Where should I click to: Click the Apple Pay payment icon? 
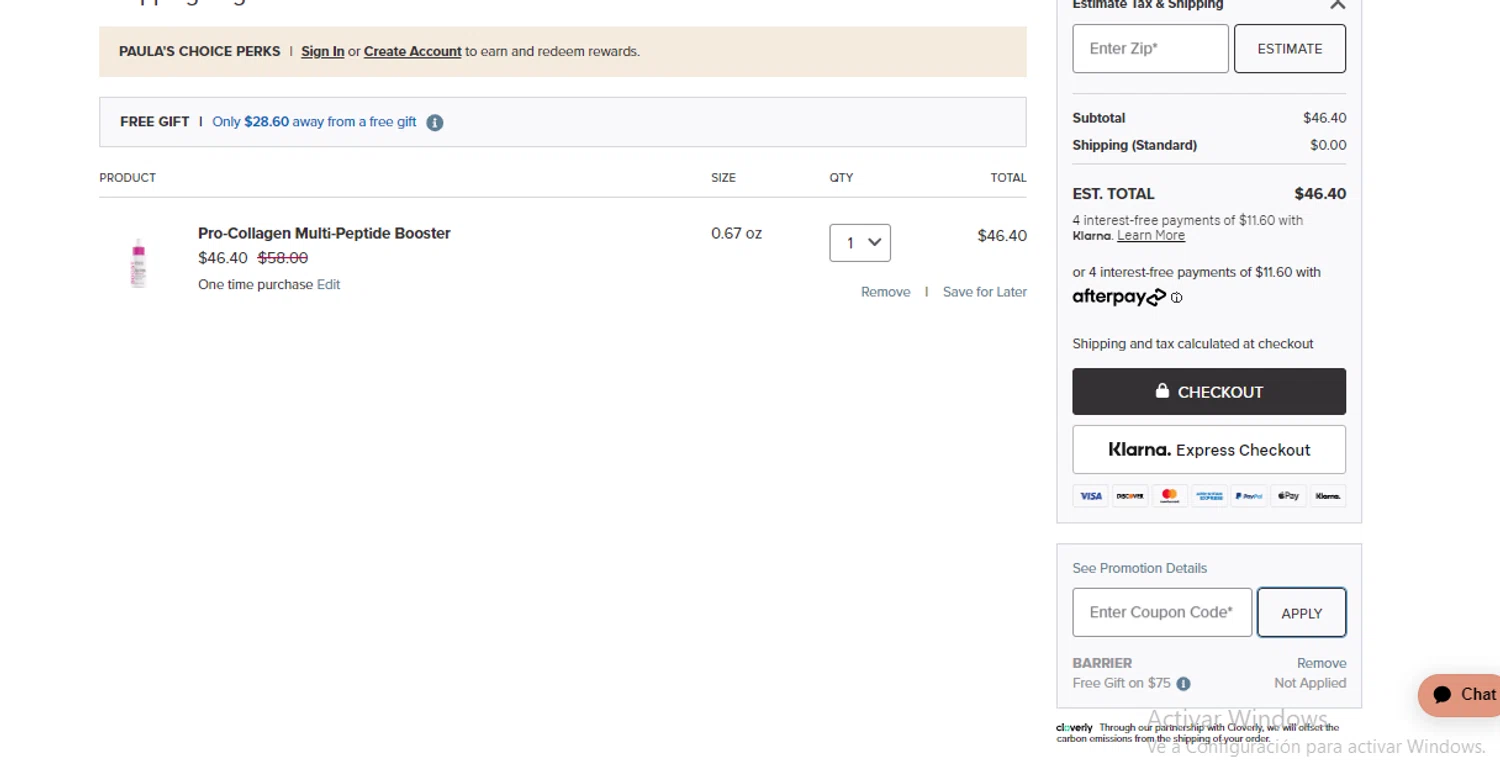tap(1288, 496)
